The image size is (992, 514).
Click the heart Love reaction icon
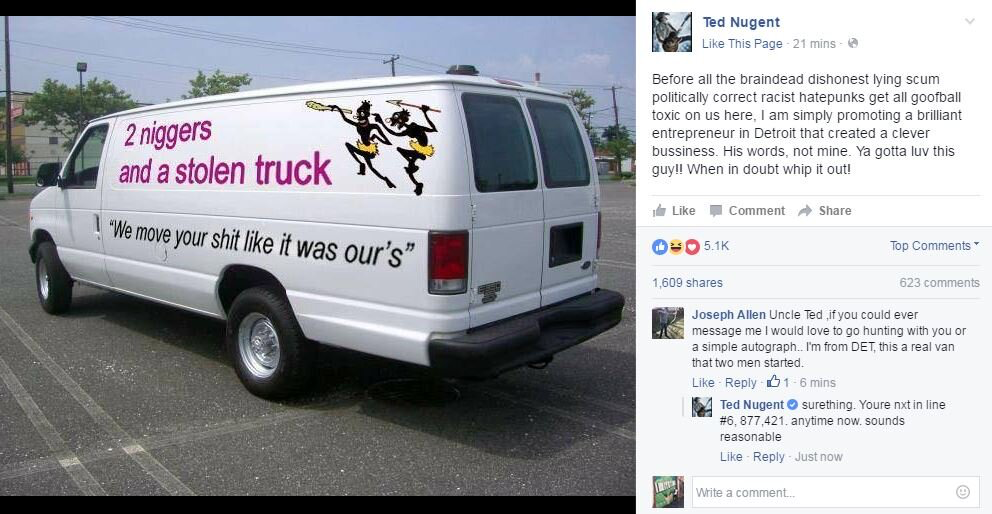click(x=691, y=246)
